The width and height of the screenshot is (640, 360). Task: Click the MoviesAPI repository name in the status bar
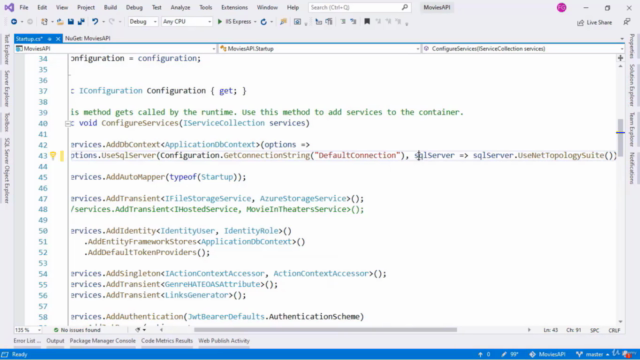click(547, 354)
